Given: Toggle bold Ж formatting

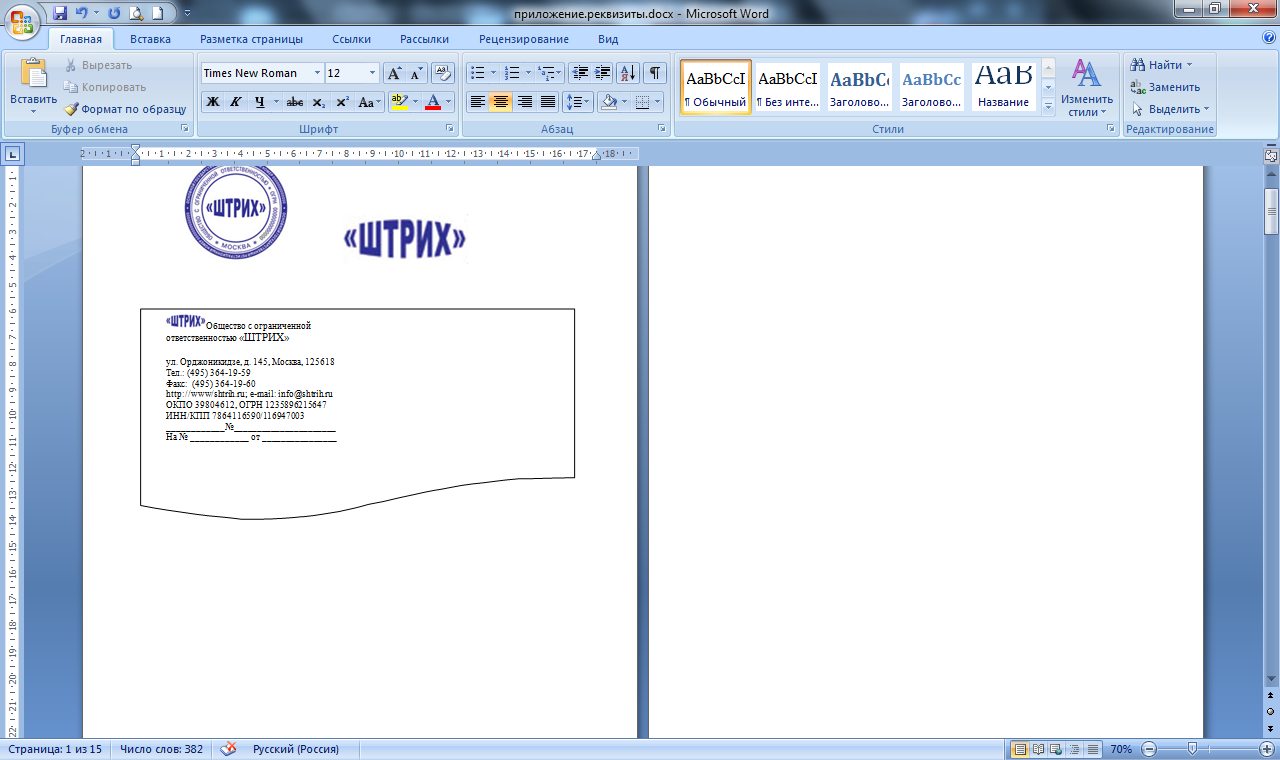Looking at the screenshot, I should pyautogui.click(x=212, y=102).
